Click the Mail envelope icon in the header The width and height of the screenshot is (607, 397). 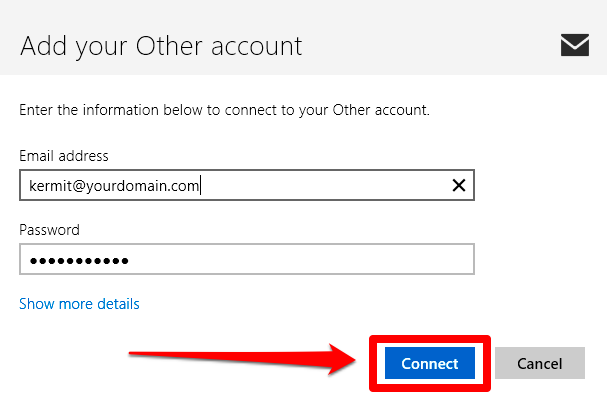click(575, 45)
